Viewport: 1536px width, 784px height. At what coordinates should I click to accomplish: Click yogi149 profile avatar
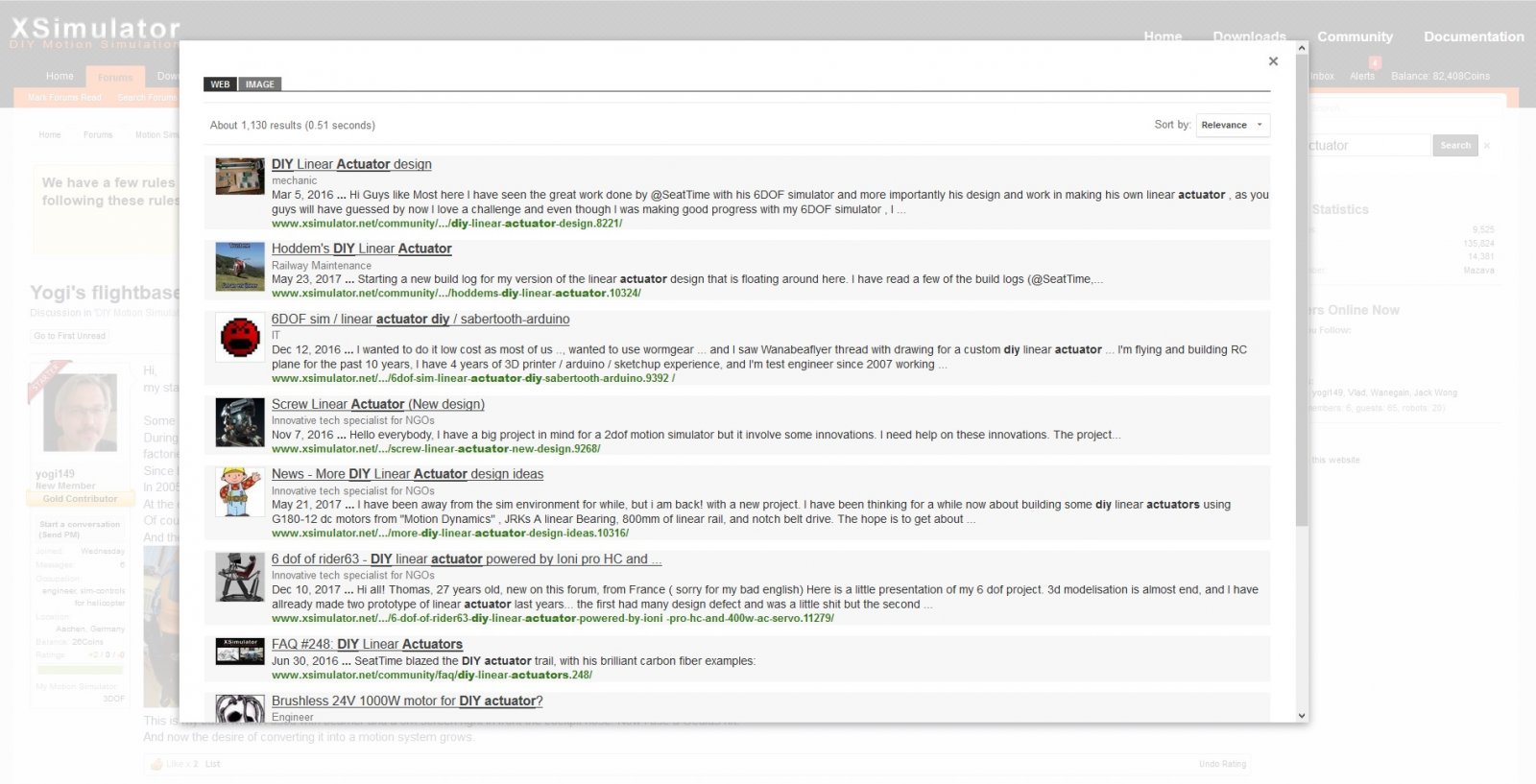[81, 413]
